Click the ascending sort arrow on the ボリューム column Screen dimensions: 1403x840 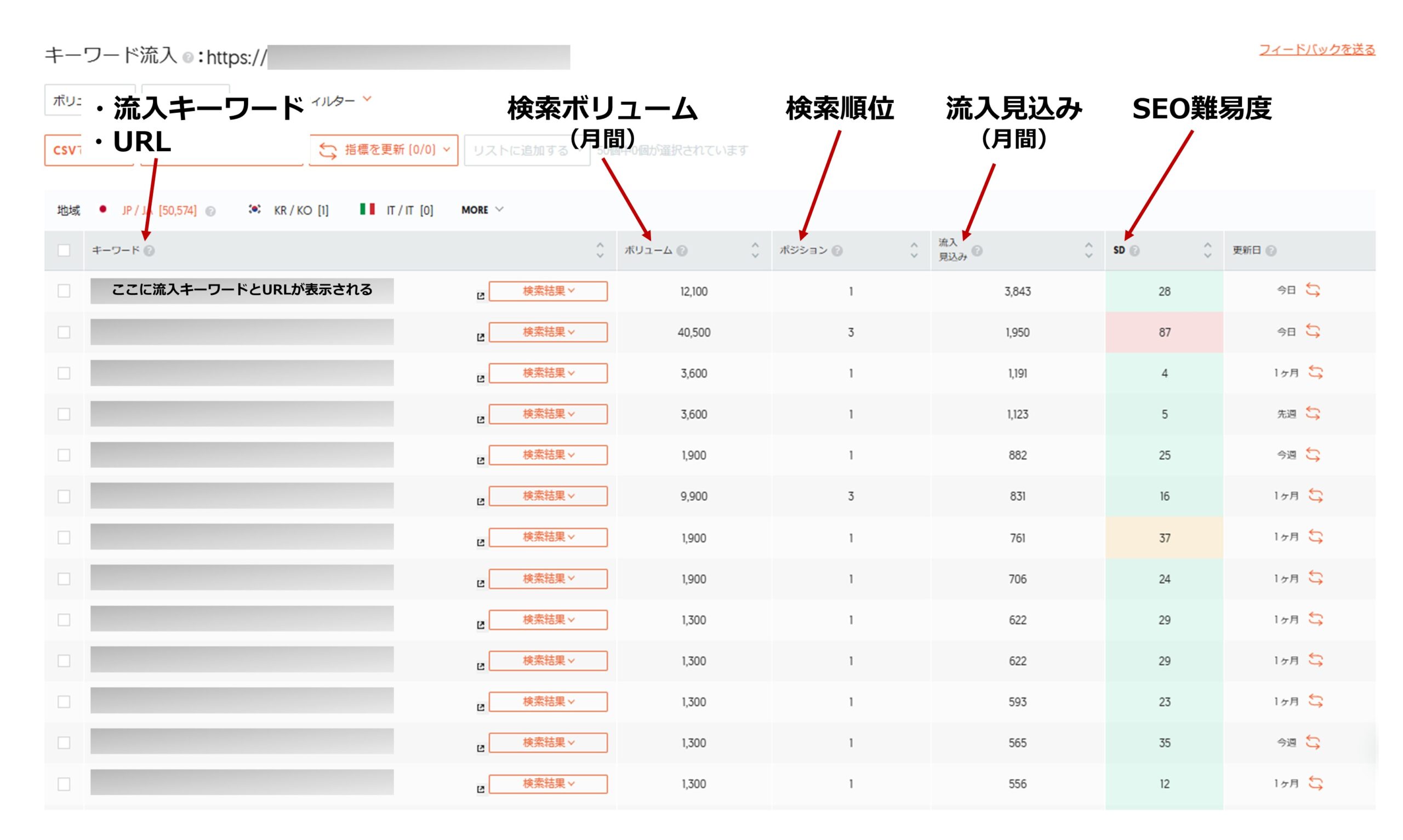755,245
